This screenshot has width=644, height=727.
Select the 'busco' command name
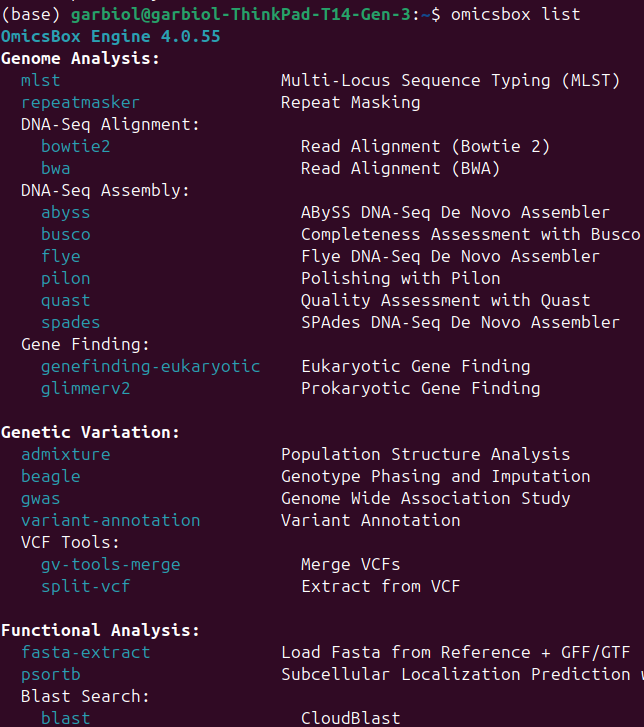click(65, 235)
